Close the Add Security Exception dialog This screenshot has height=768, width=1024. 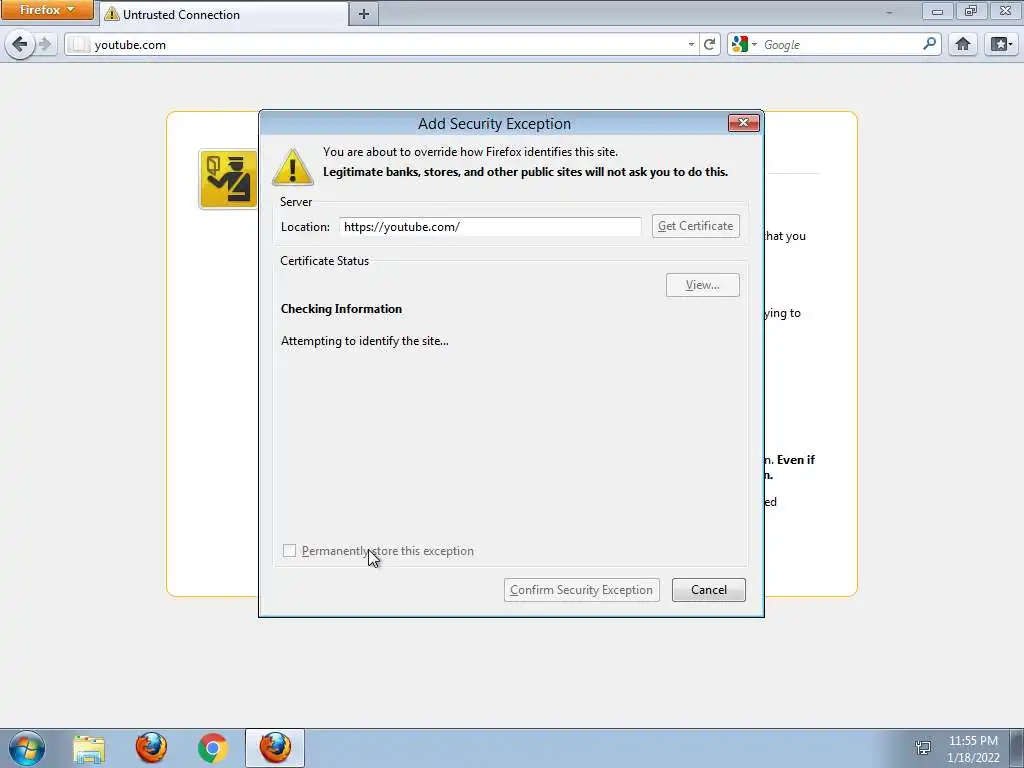tap(743, 123)
